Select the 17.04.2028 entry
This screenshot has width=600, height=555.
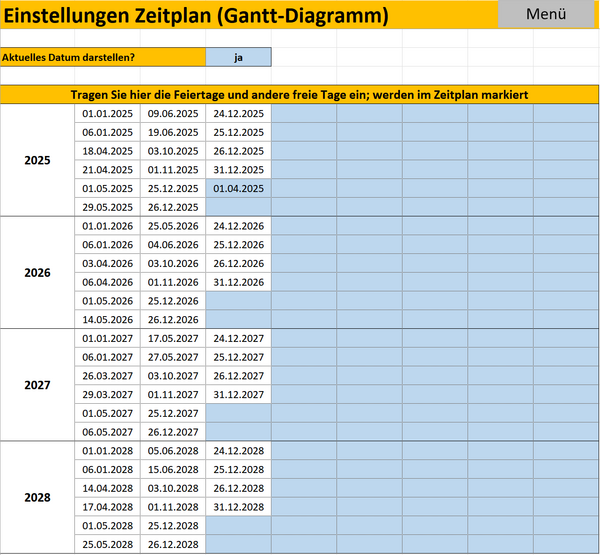click(x=108, y=507)
